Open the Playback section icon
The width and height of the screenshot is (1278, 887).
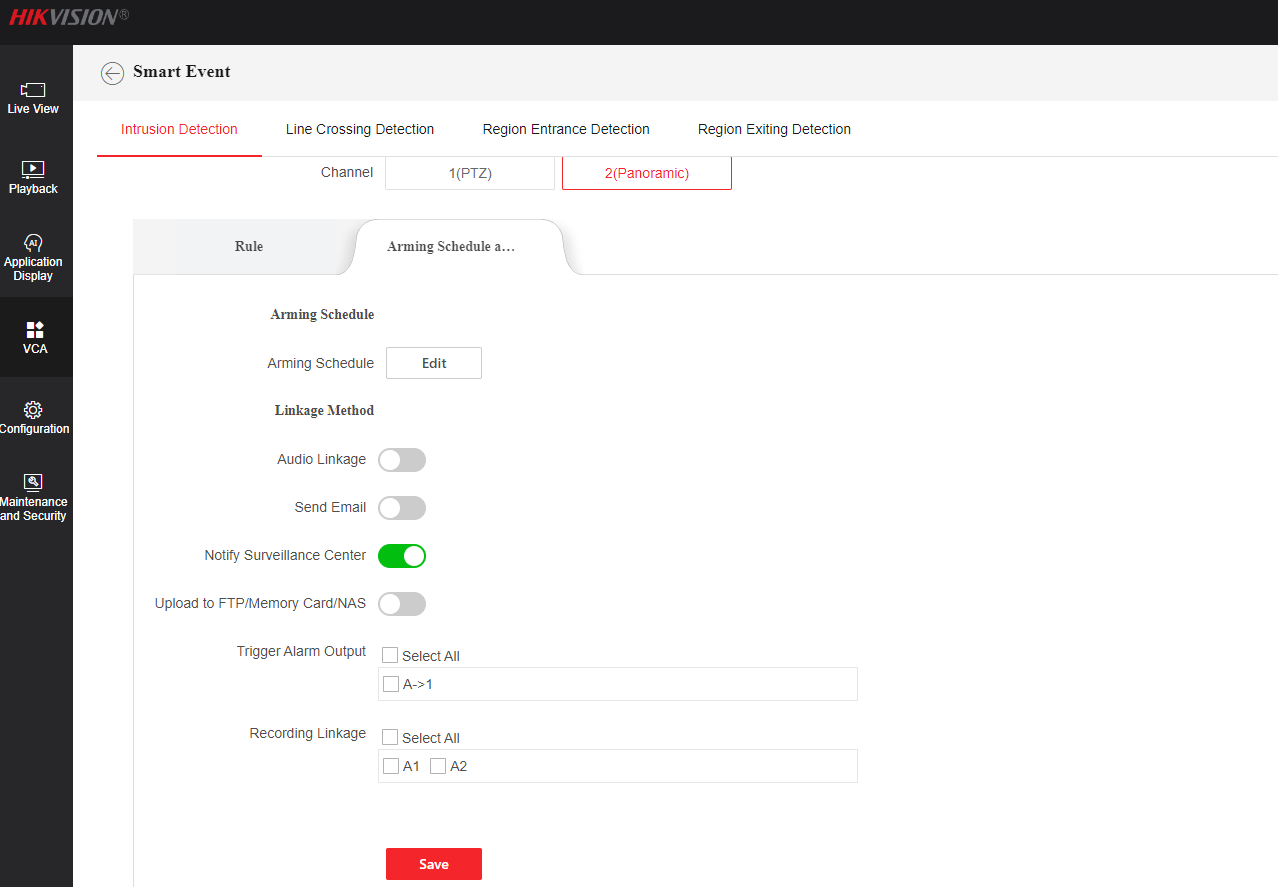coord(33,170)
